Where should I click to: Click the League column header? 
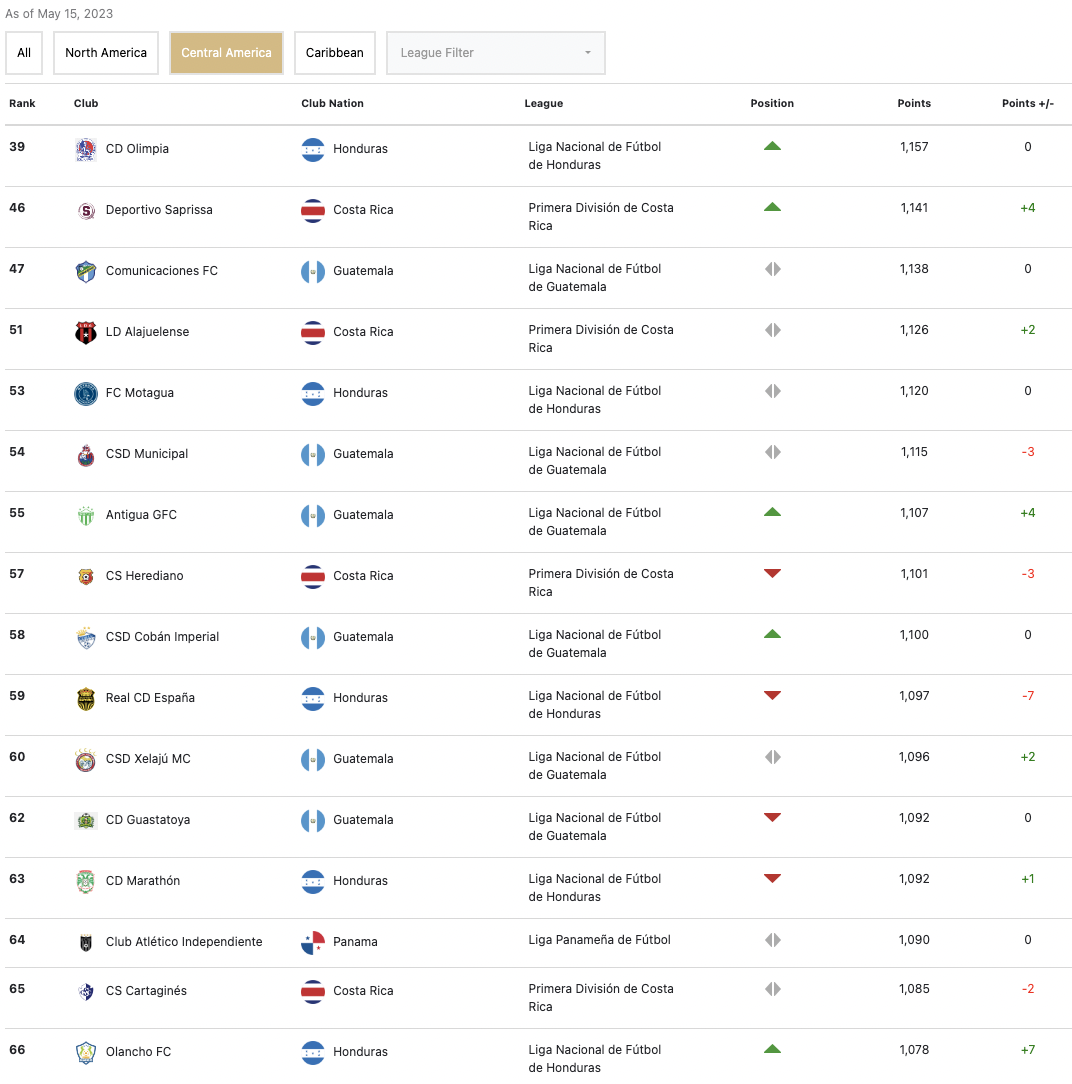click(x=544, y=103)
